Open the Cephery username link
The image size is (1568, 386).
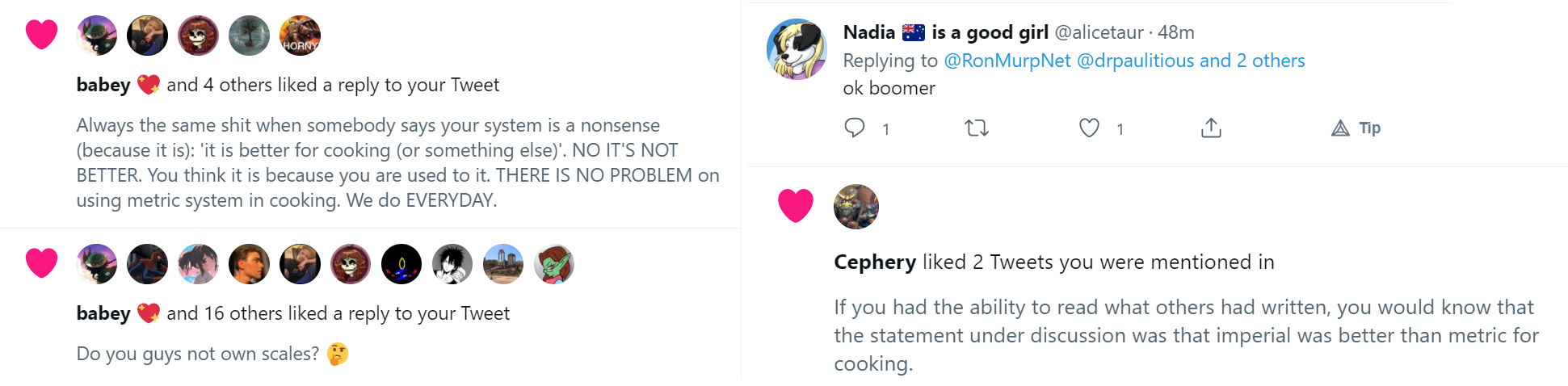pos(875,262)
